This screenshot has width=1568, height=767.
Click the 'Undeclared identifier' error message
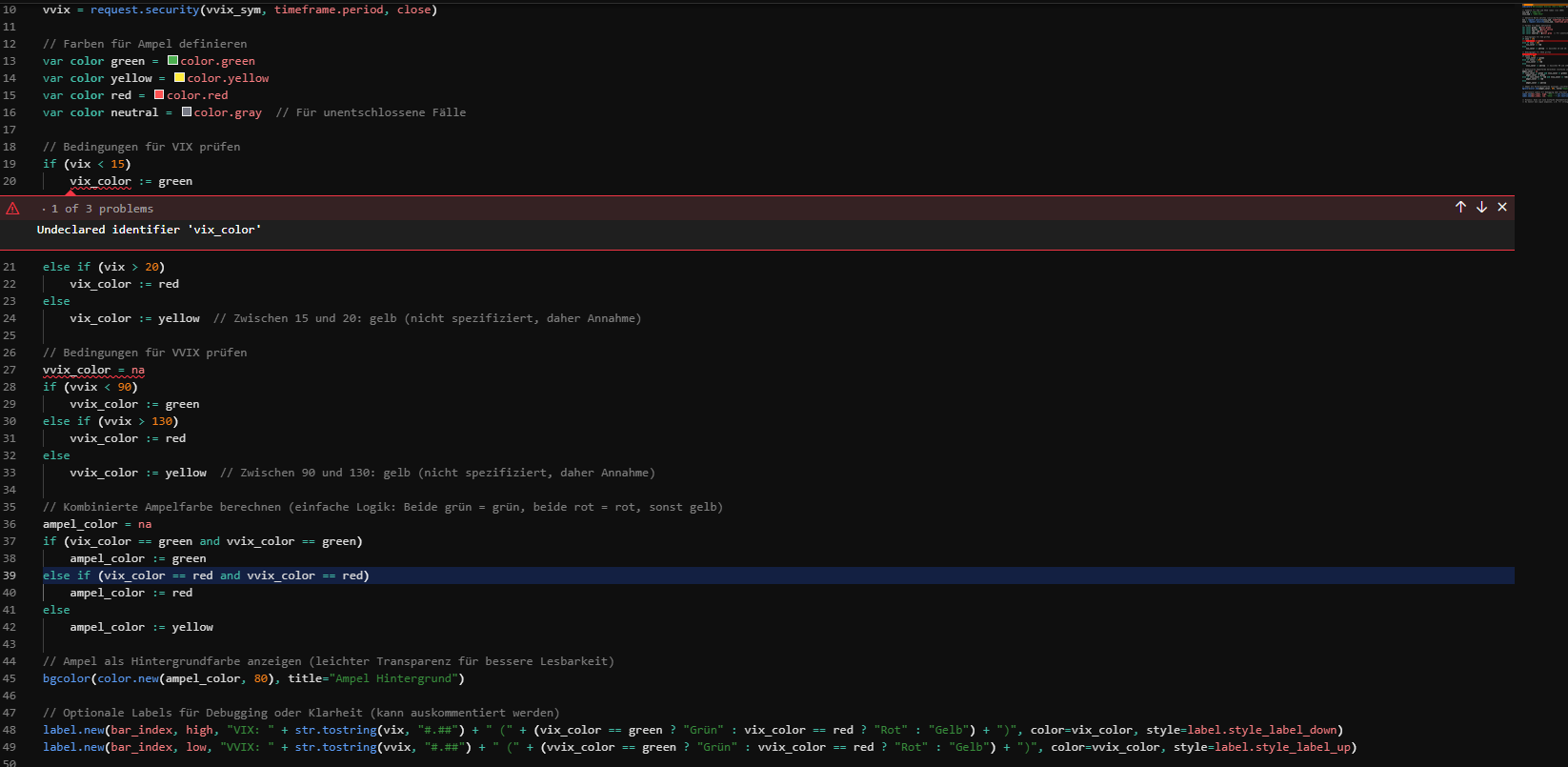149,230
